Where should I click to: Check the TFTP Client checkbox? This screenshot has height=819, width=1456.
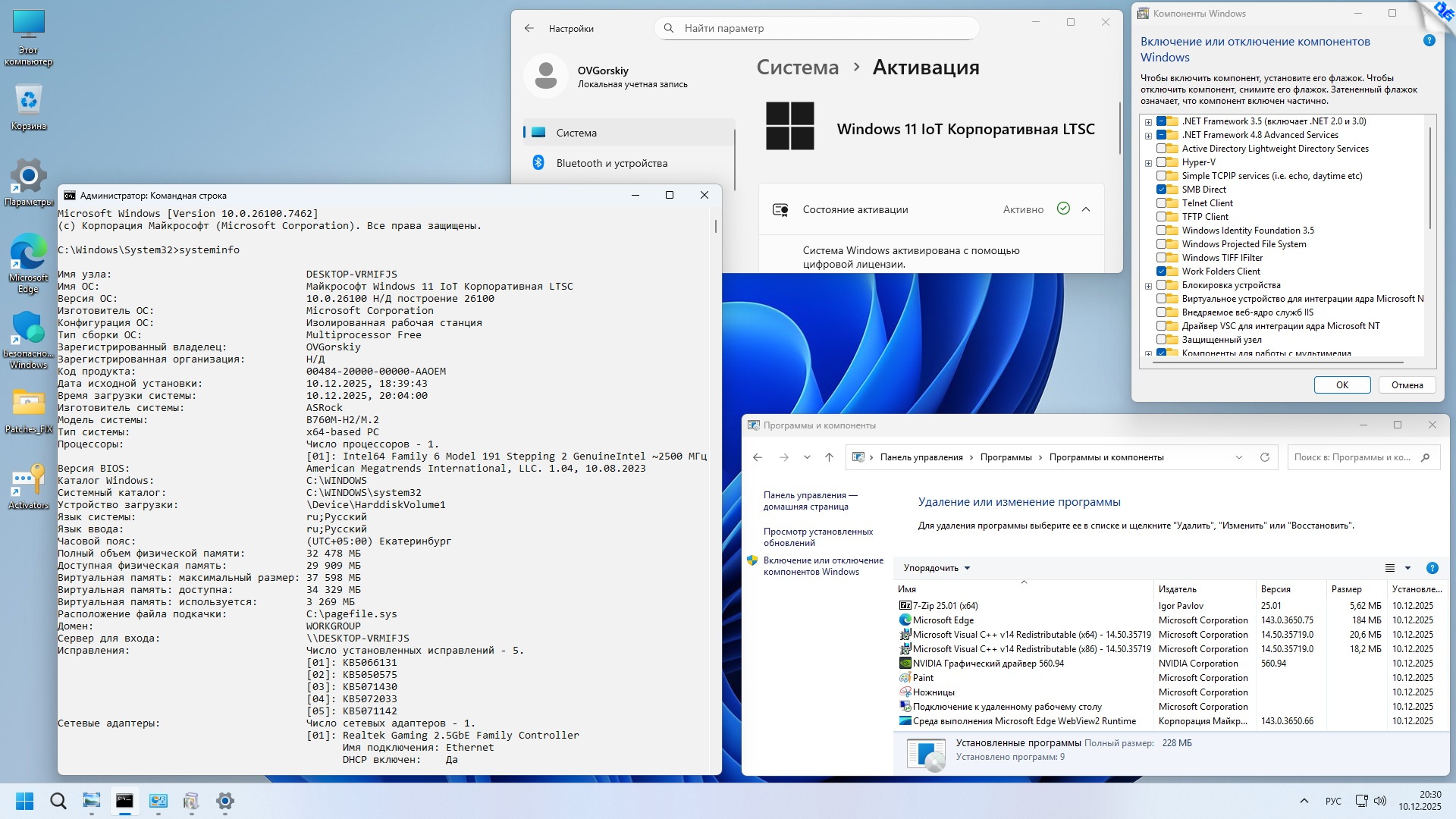[1161, 217]
